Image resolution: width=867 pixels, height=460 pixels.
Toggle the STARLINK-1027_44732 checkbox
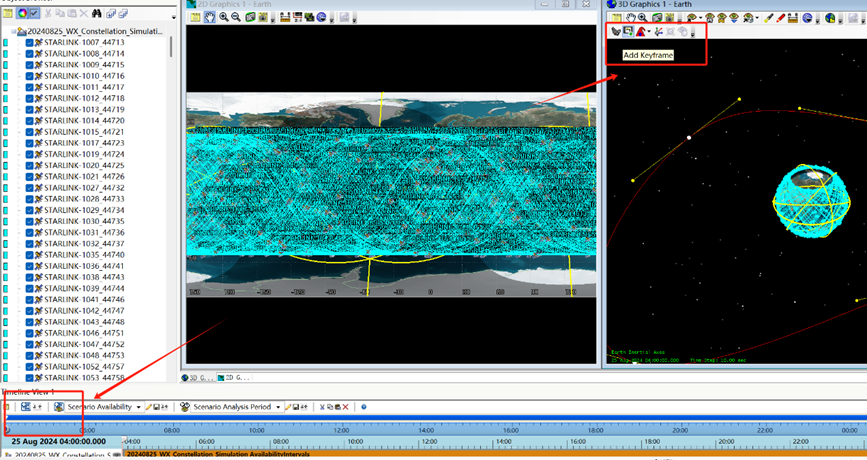pyautogui.click(x=29, y=188)
